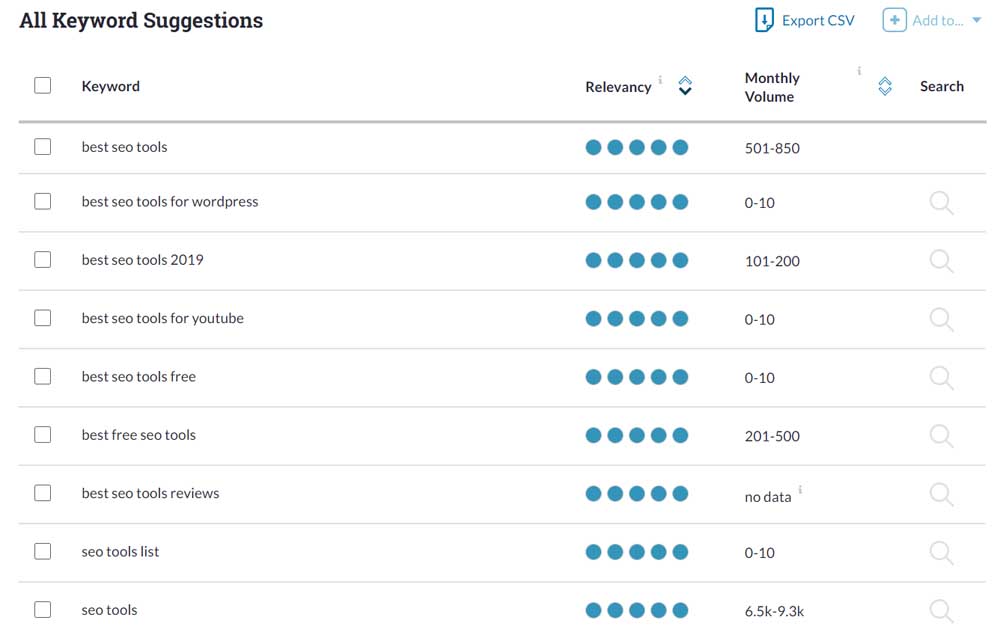The image size is (1000, 632).
Task: Click the Export CSV download icon
Action: 764,20
